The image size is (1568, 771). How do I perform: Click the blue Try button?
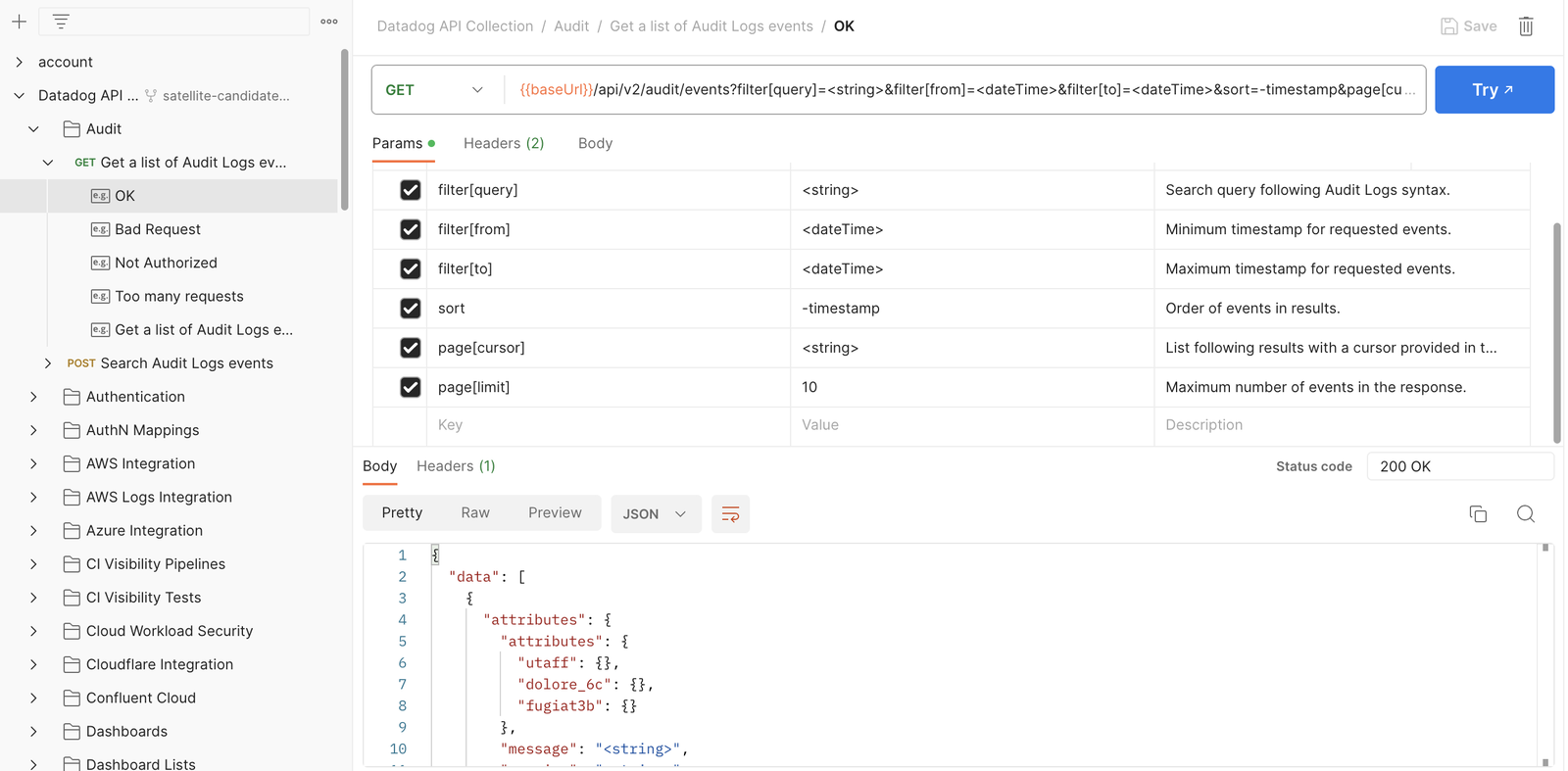coord(1494,90)
